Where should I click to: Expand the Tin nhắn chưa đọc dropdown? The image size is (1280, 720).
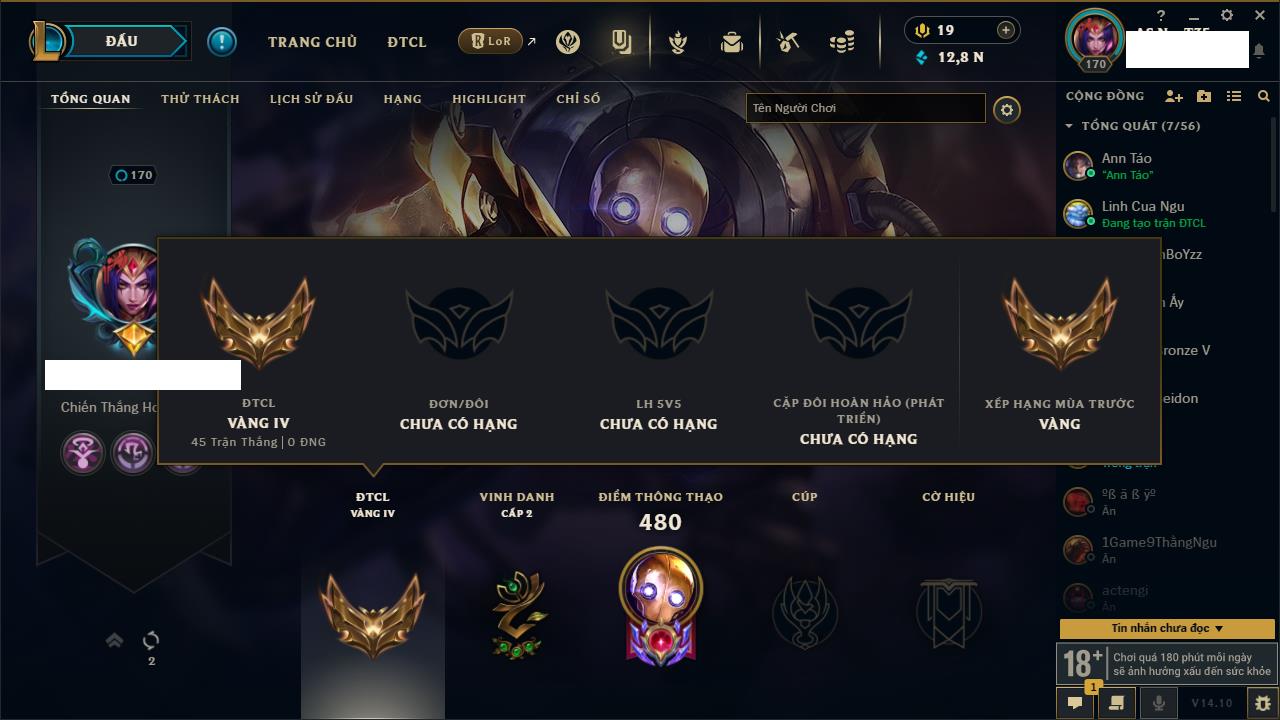1167,629
